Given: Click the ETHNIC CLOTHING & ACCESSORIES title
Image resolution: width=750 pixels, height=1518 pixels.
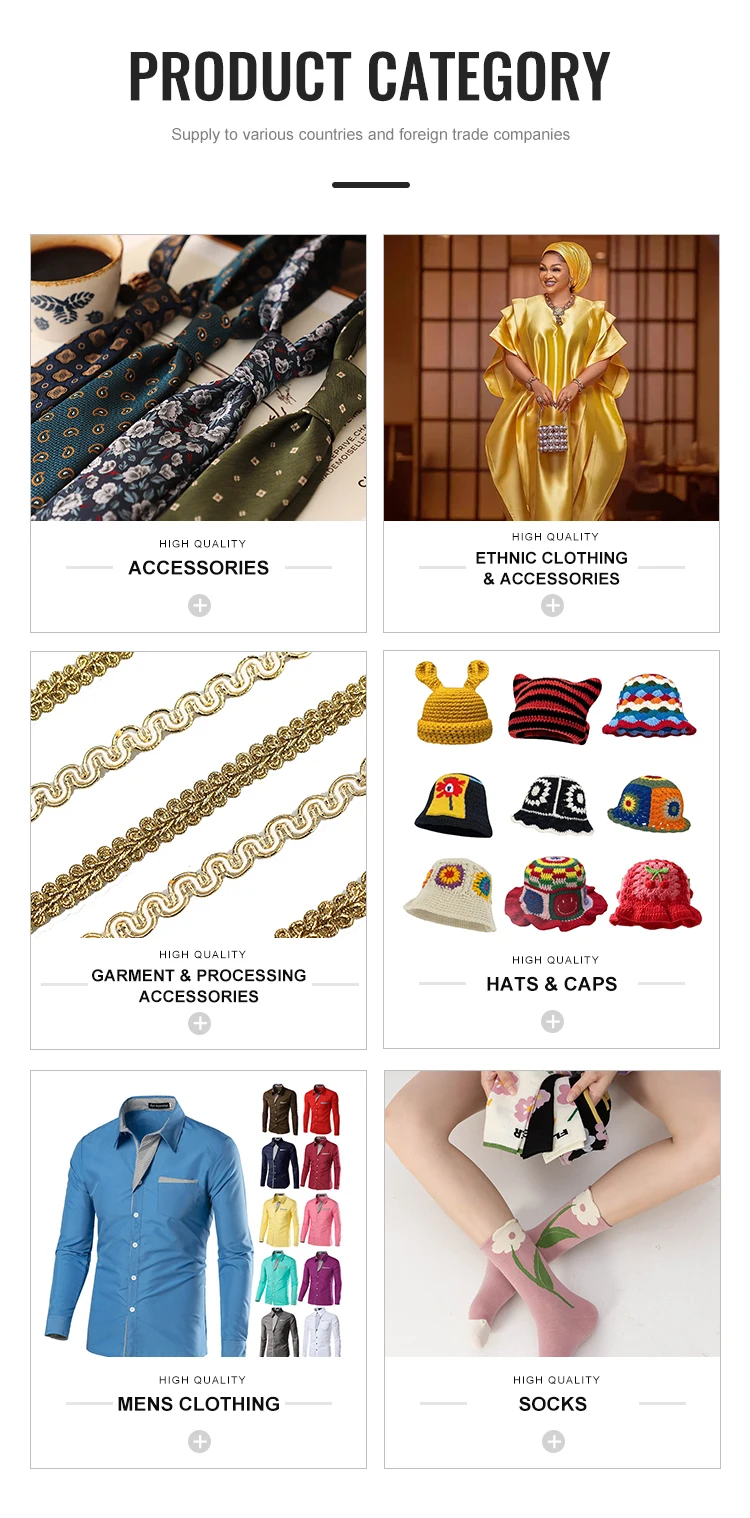Looking at the screenshot, I should pyautogui.click(x=552, y=568).
